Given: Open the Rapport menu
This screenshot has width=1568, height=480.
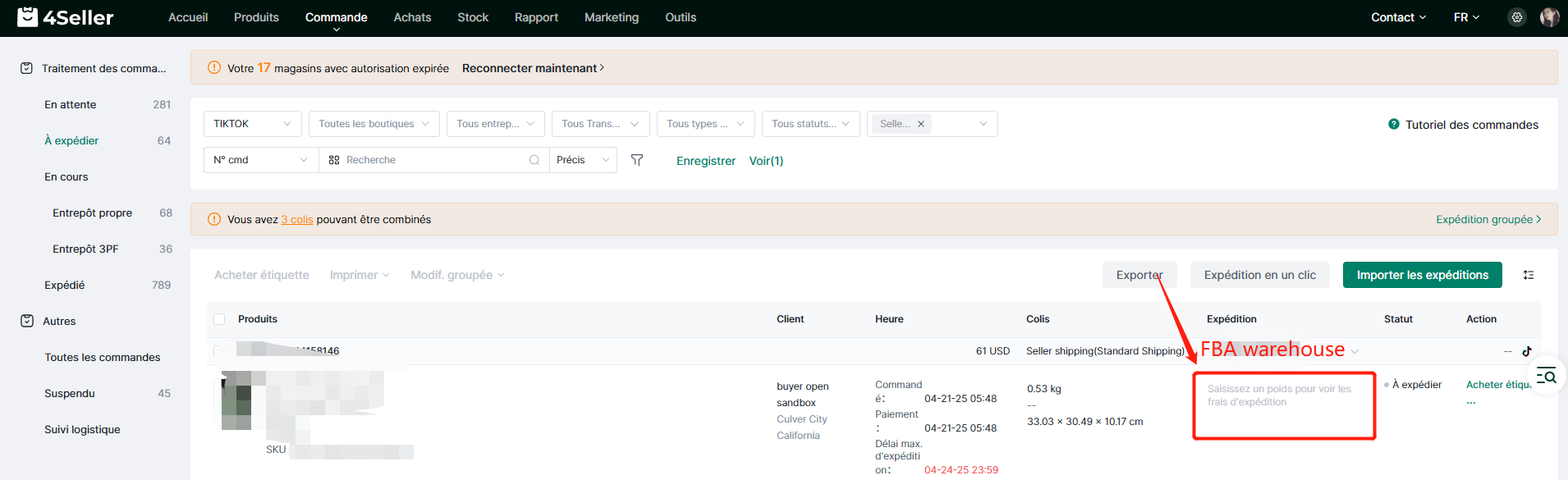Looking at the screenshot, I should tap(536, 17).
